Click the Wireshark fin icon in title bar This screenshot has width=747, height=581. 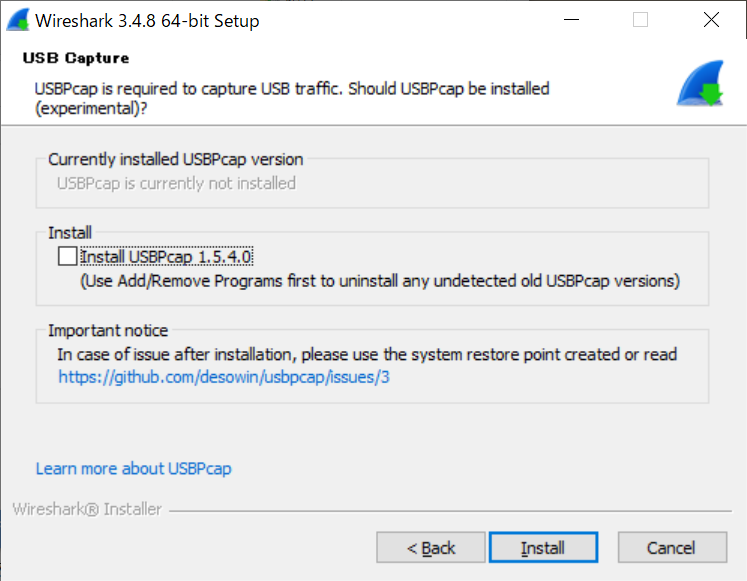tap(18, 20)
